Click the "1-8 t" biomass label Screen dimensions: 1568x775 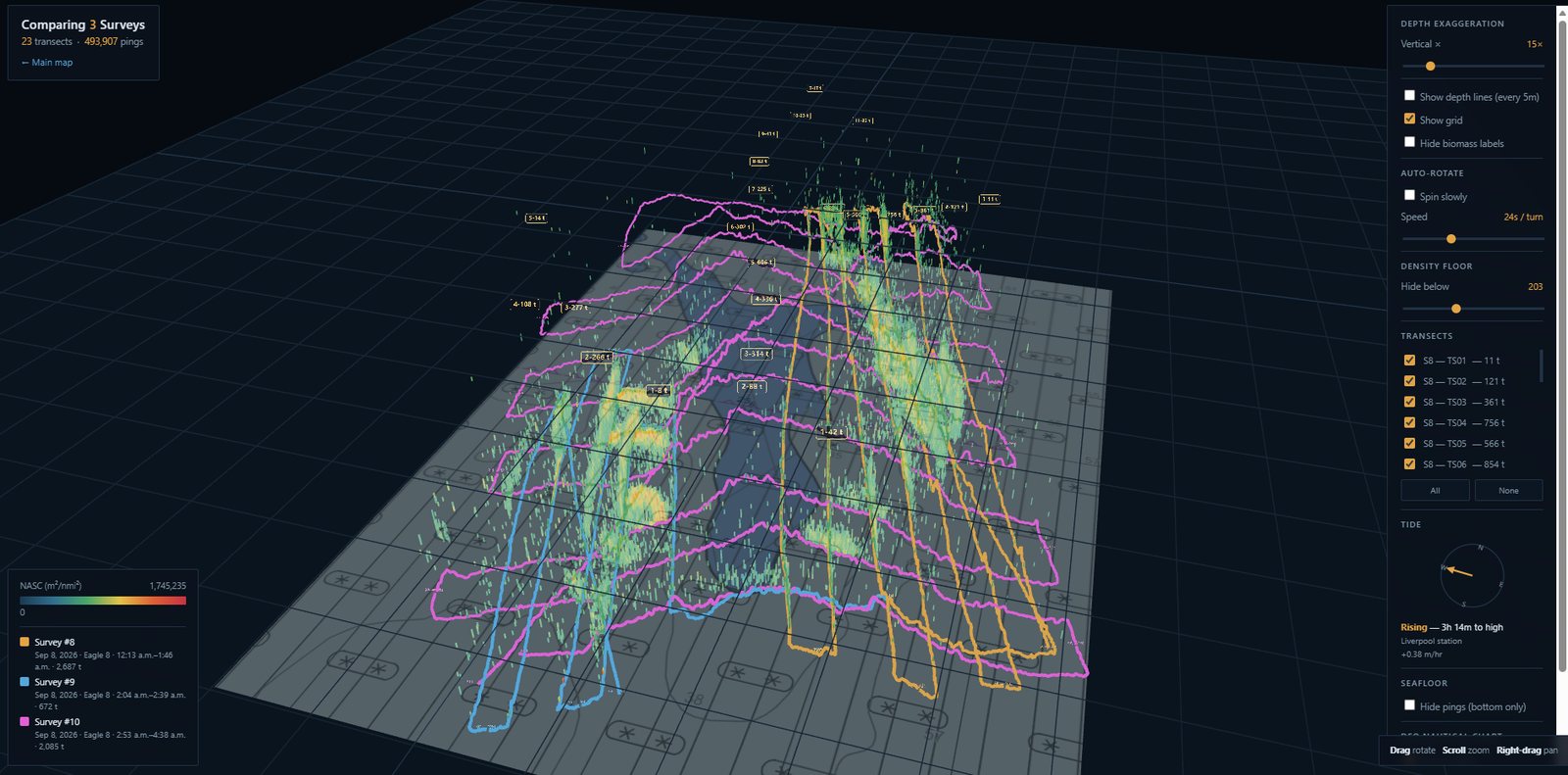pos(660,391)
